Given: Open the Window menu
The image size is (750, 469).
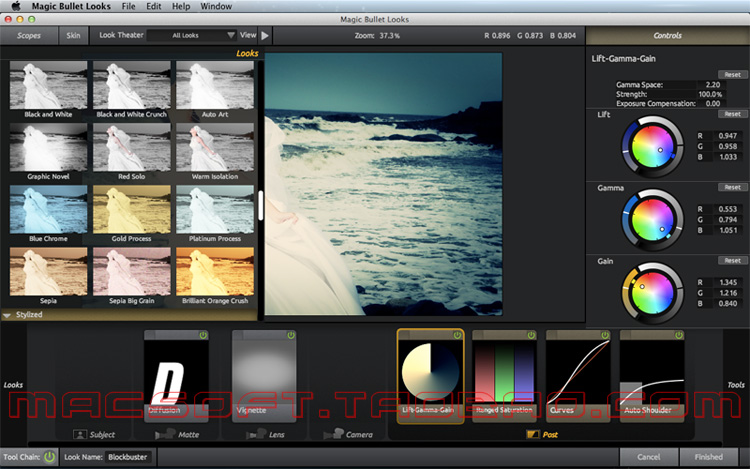Looking at the screenshot, I should 216,6.
